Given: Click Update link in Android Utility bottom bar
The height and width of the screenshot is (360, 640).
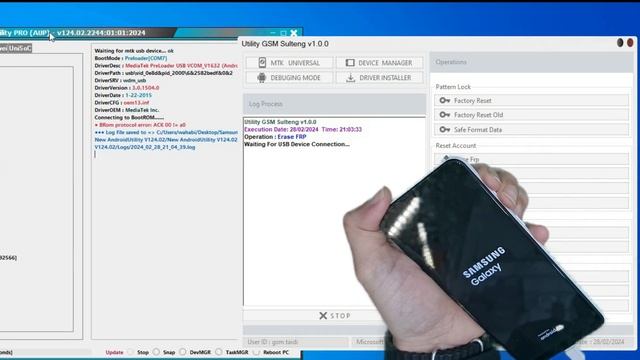Looking at the screenshot, I should coord(114,352).
